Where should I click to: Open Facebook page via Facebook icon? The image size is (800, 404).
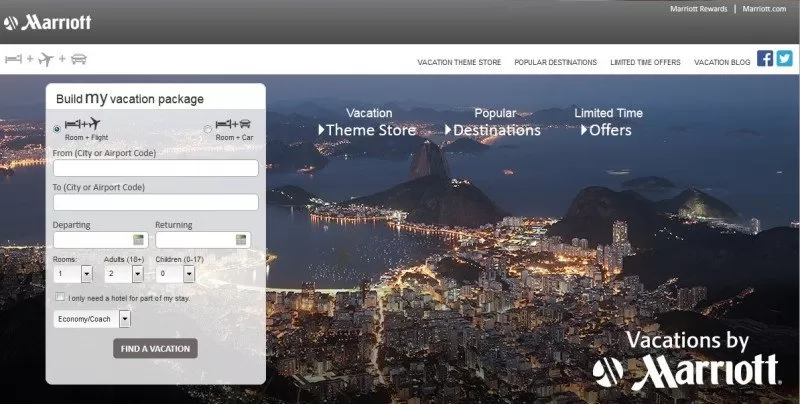pos(765,59)
